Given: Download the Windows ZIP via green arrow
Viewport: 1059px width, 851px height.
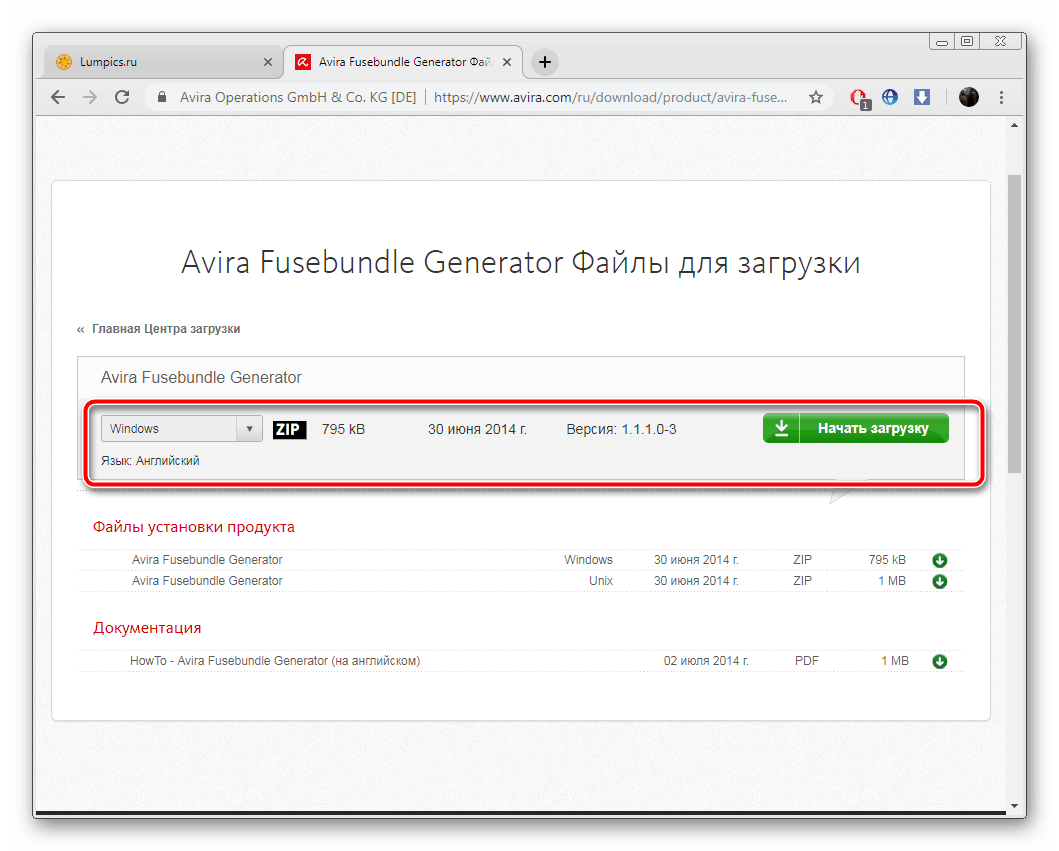Looking at the screenshot, I should 939,560.
